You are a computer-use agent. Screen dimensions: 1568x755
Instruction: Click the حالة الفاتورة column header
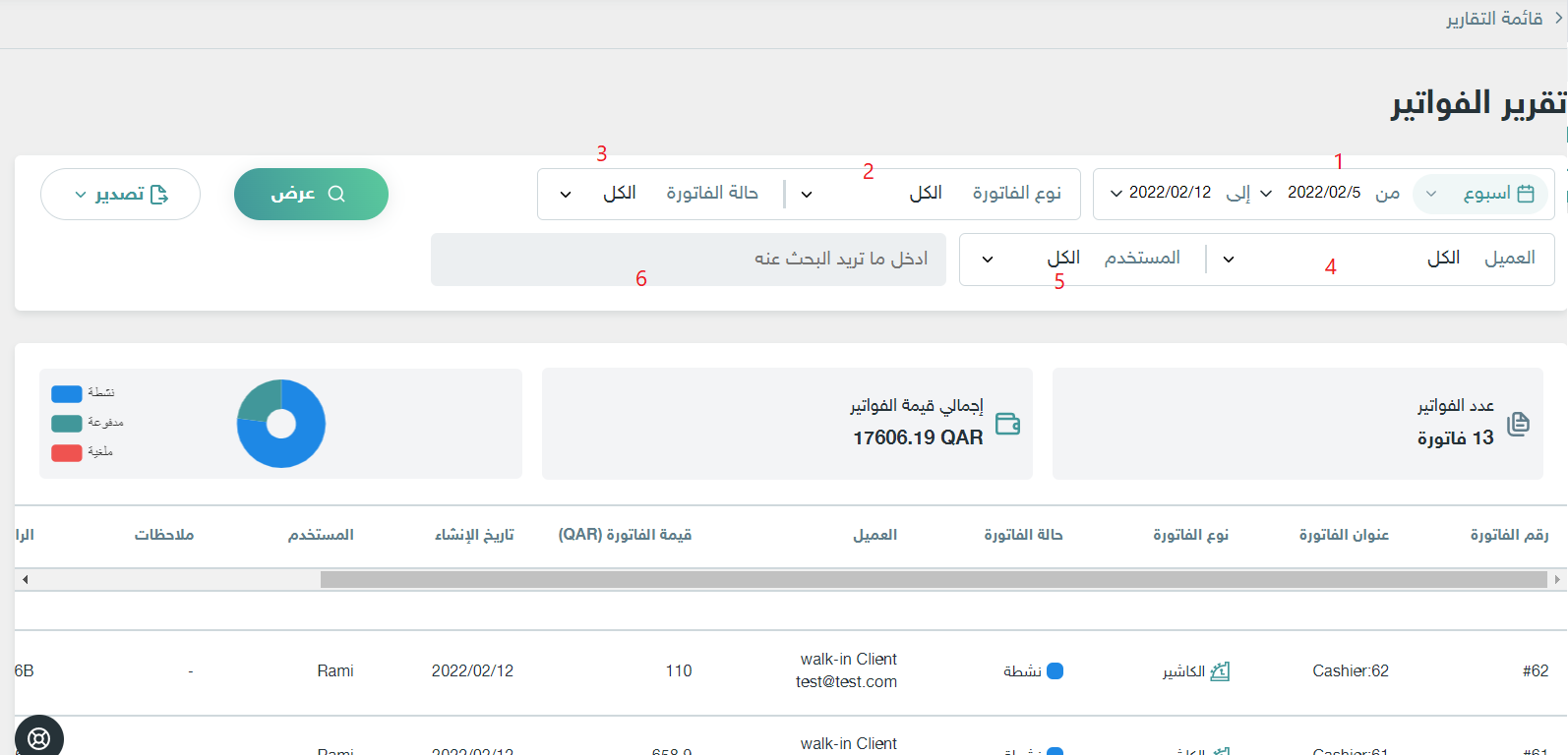[1023, 535]
